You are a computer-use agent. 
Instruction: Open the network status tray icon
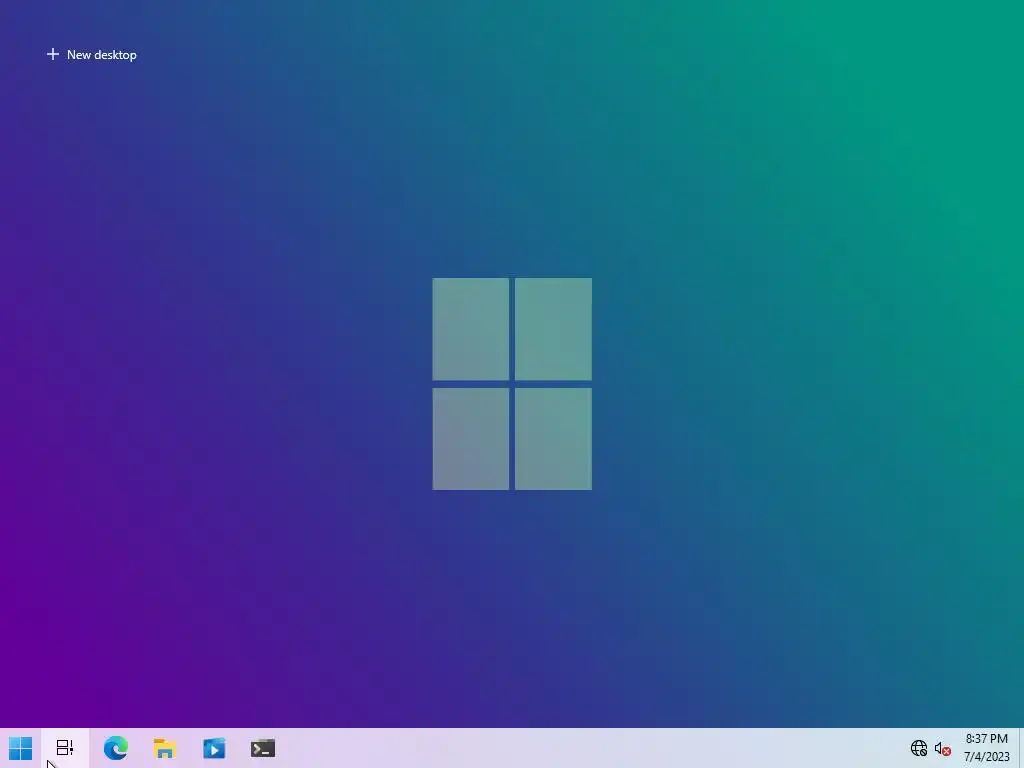918,748
